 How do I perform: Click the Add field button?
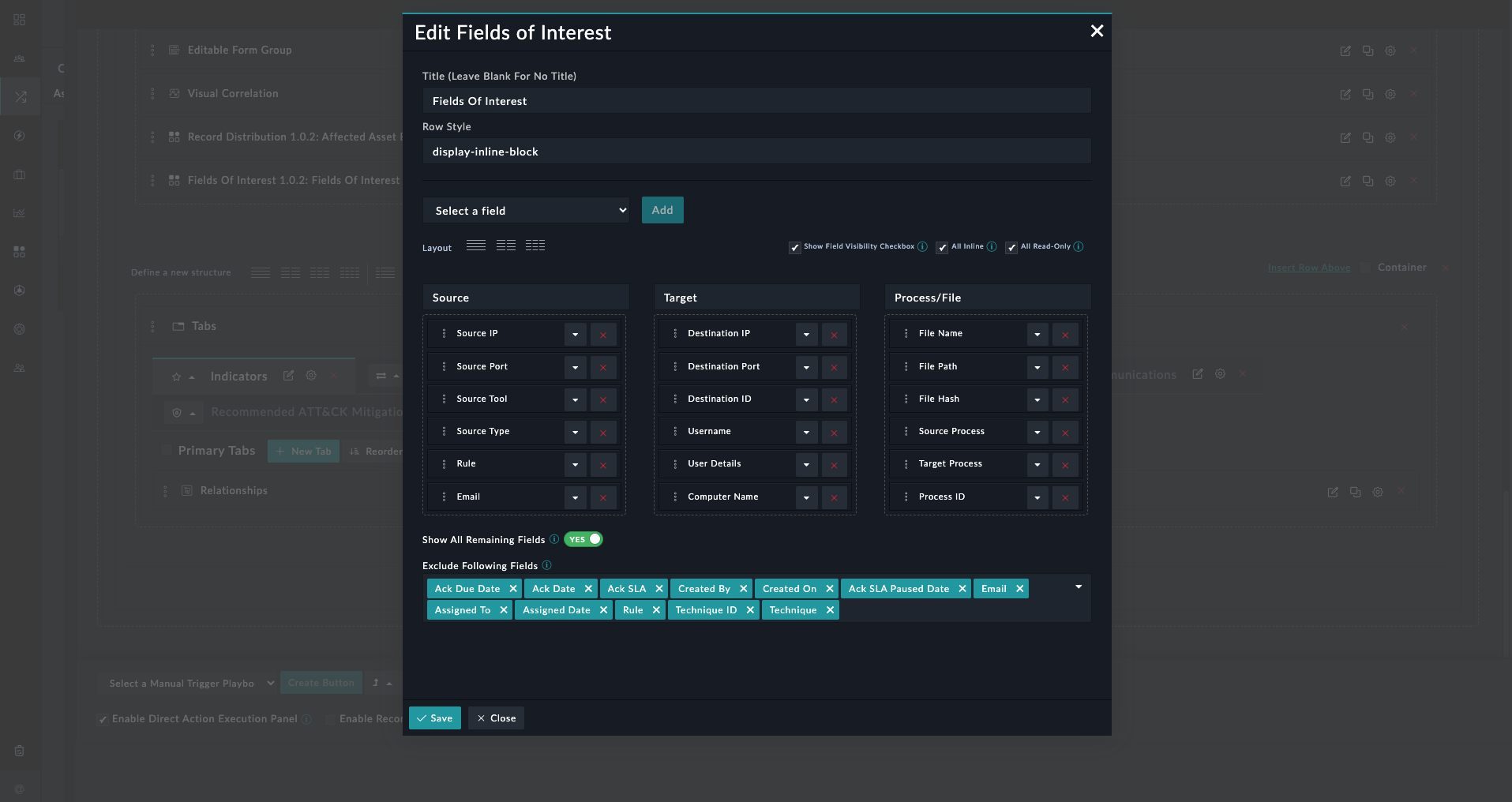tap(662, 210)
